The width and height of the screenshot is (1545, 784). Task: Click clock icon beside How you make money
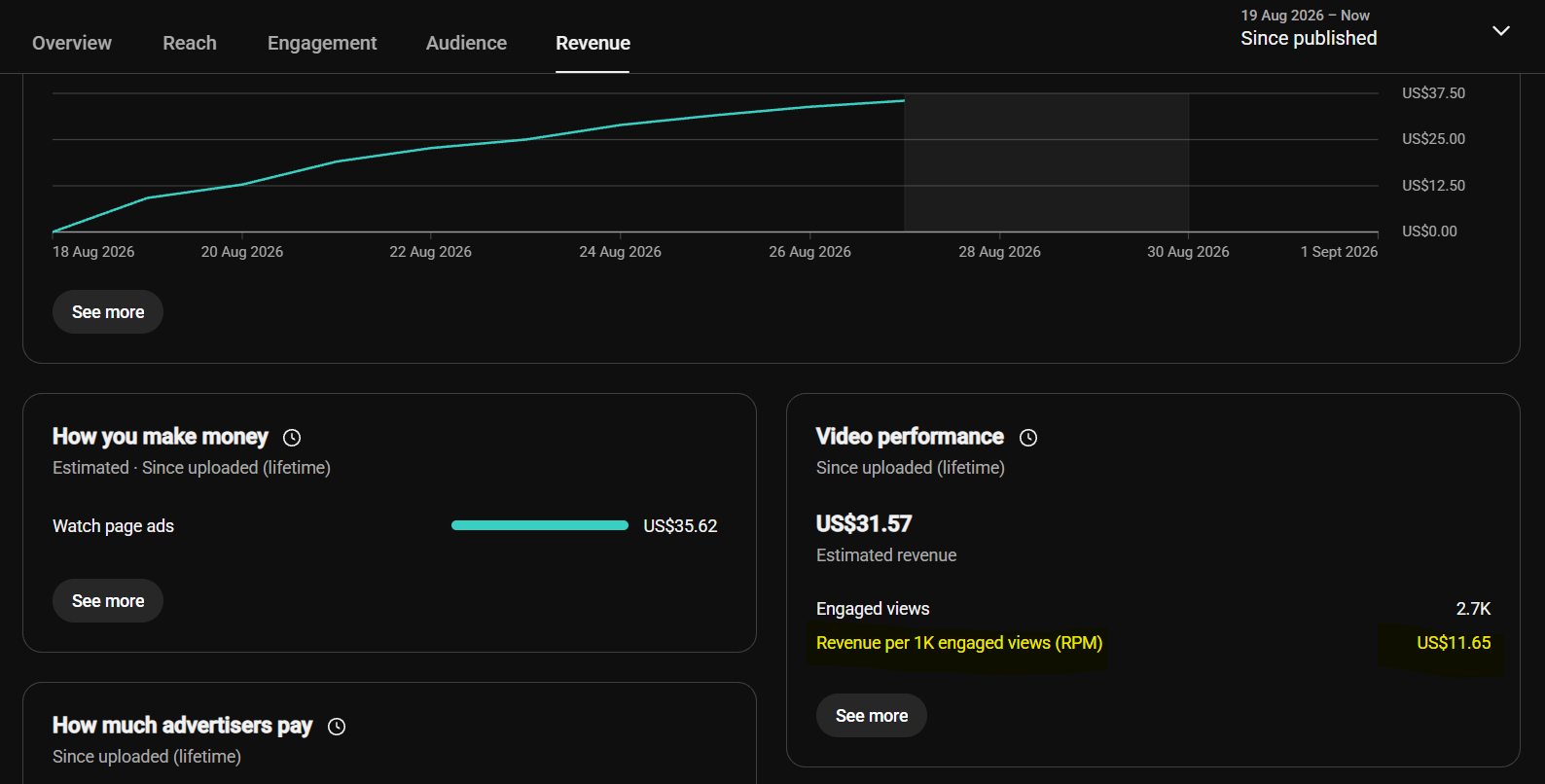coord(292,438)
